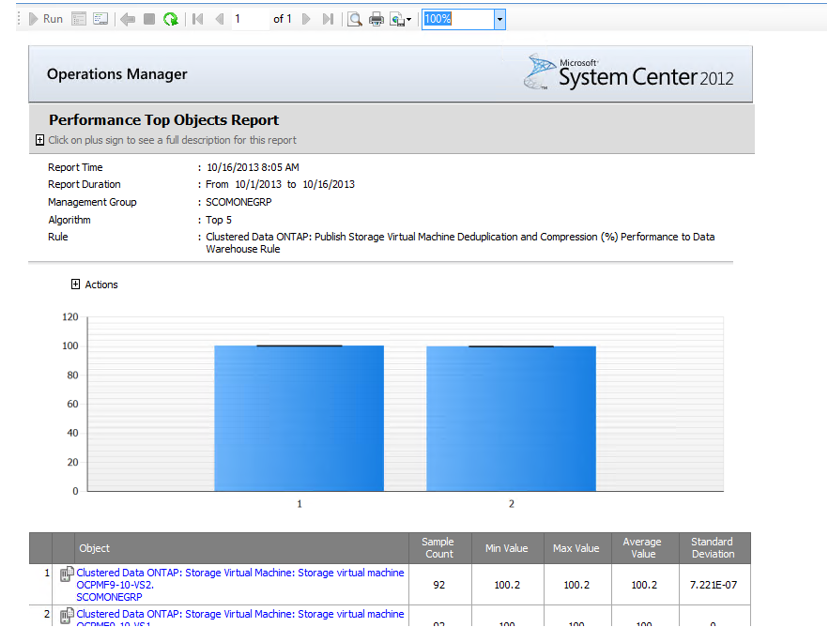Toggle Print Layout preview icon
The image size is (827, 634).
(354, 19)
